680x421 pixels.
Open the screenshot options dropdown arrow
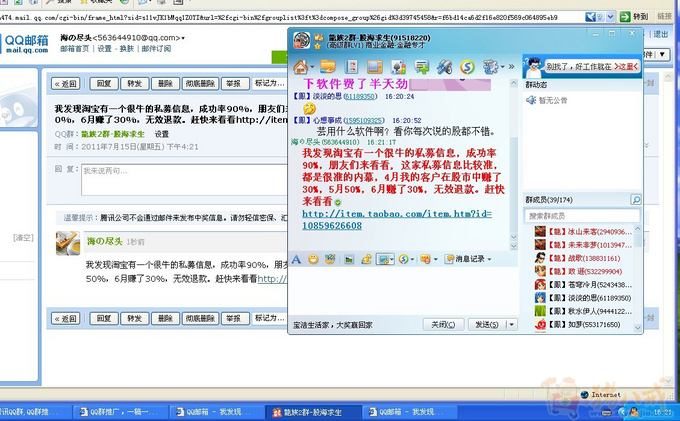pos(392,259)
